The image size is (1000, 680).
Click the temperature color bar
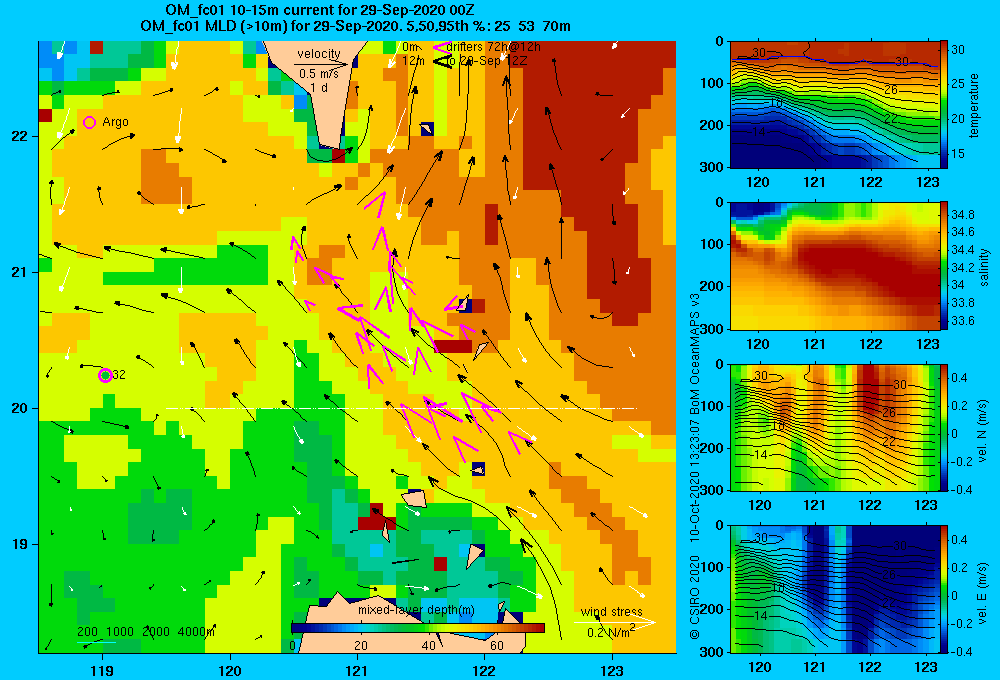pos(944,105)
